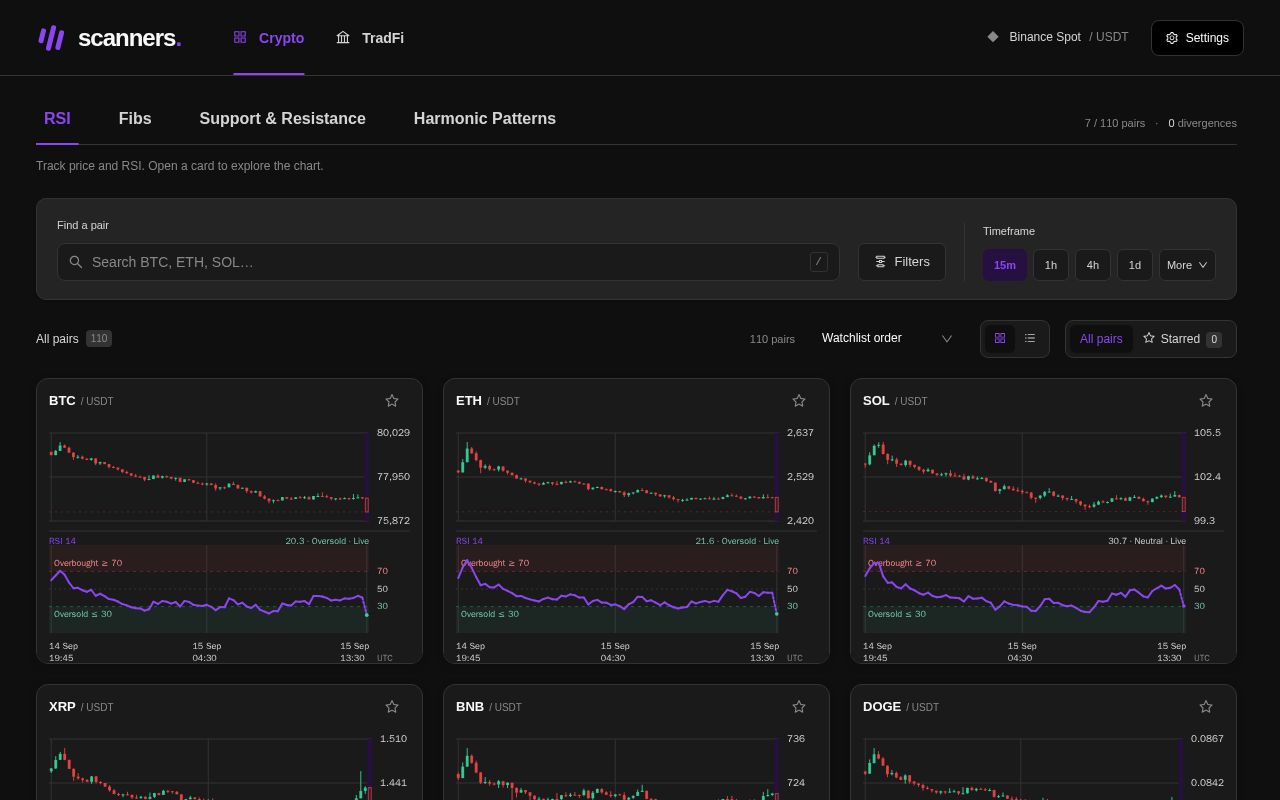This screenshot has width=1280, height=800.
Task: Click the Binance Spot exchange label
Action: click(x=1045, y=37)
